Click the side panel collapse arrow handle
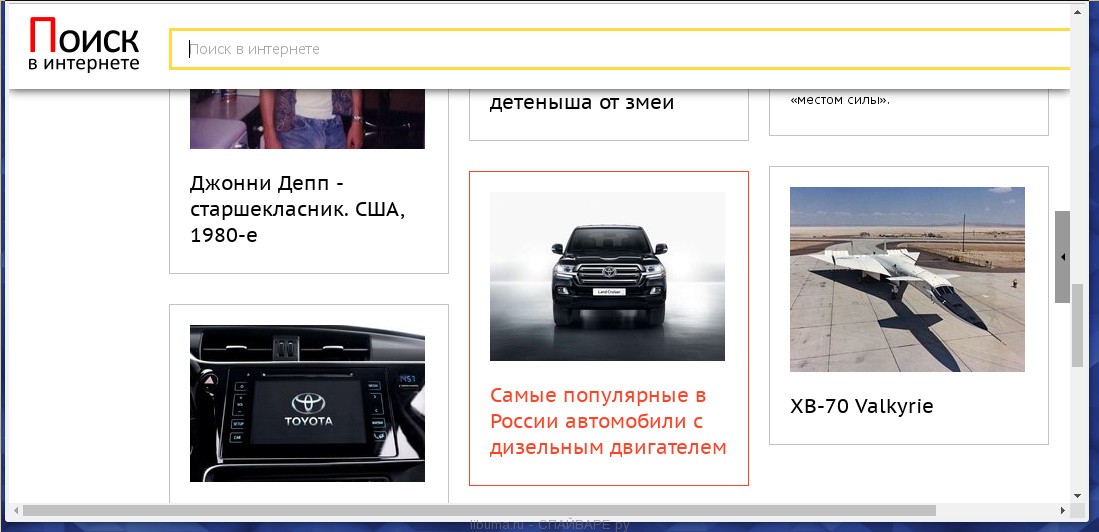Image resolution: width=1099 pixels, height=532 pixels. (1063, 257)
